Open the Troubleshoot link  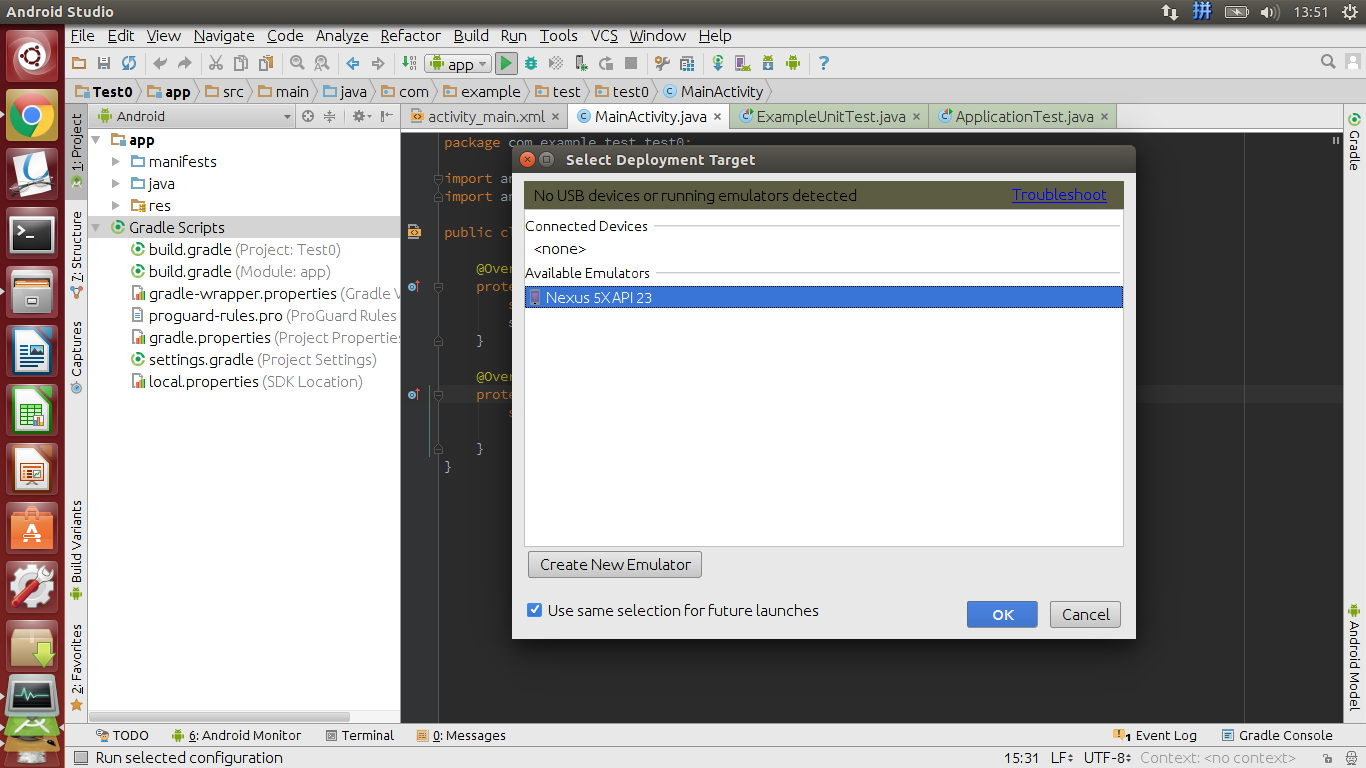coord(1059,195)
